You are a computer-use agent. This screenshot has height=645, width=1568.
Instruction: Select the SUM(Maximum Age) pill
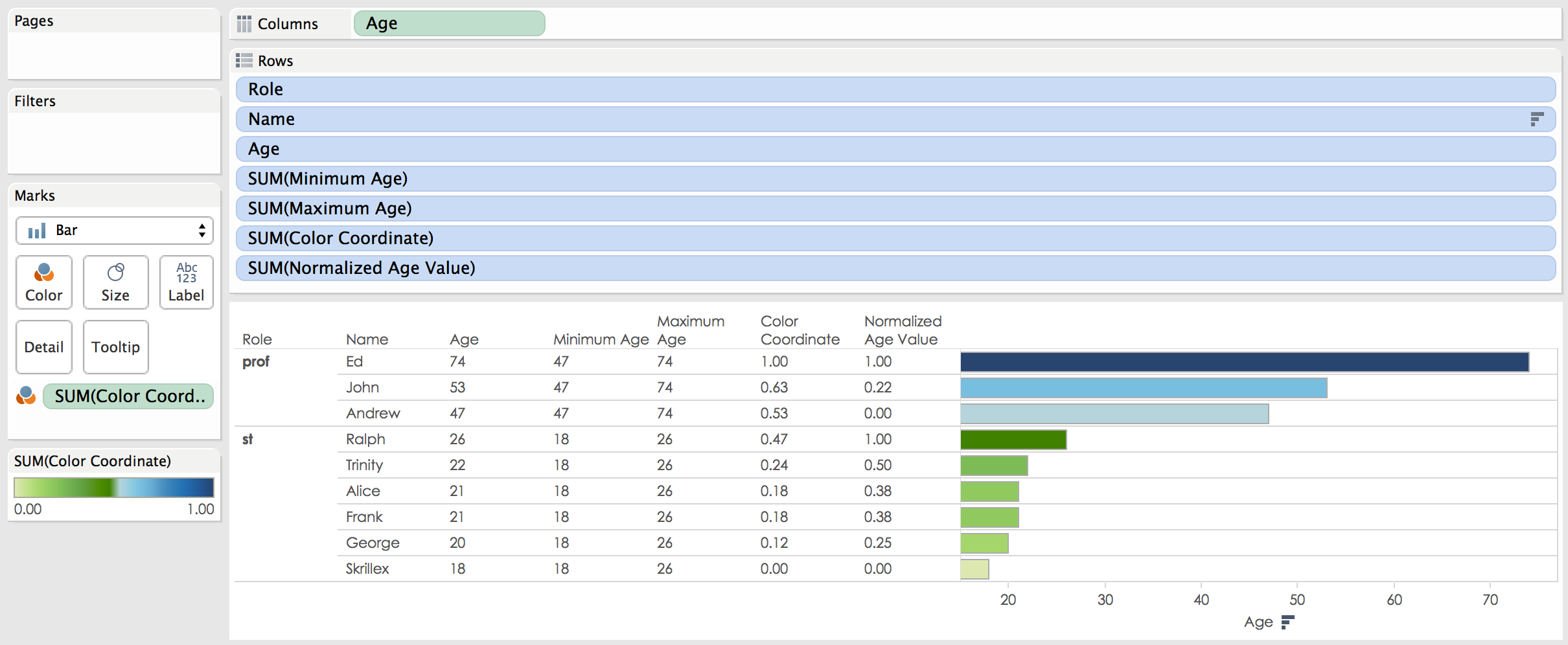click(896, 209)
